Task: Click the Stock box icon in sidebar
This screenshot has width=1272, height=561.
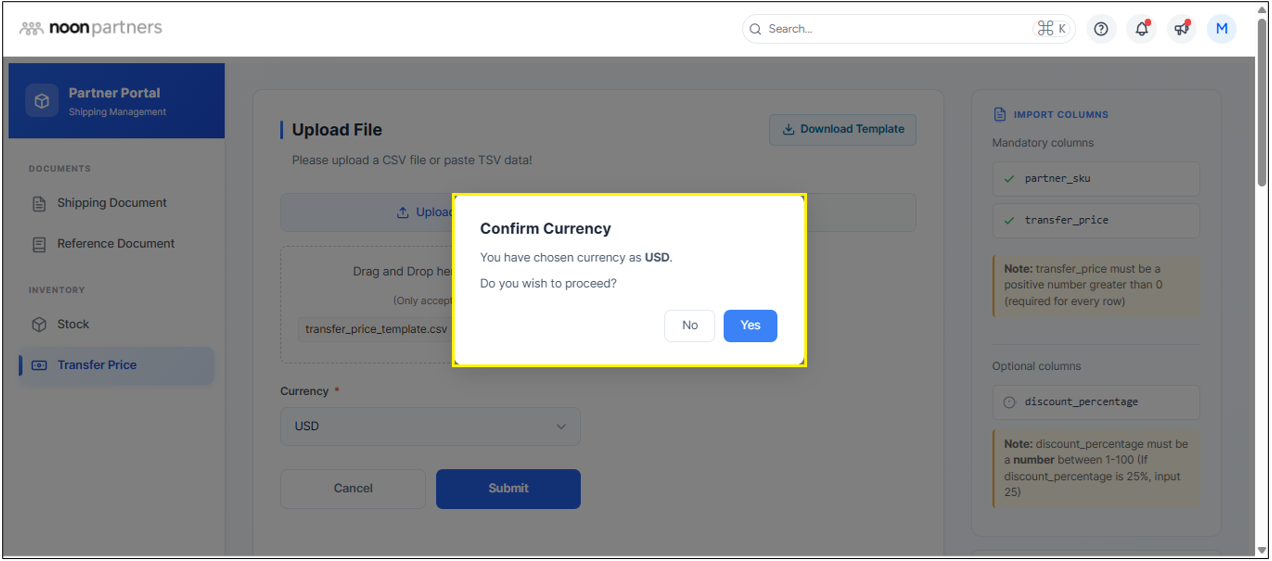Action: point(40,324)
